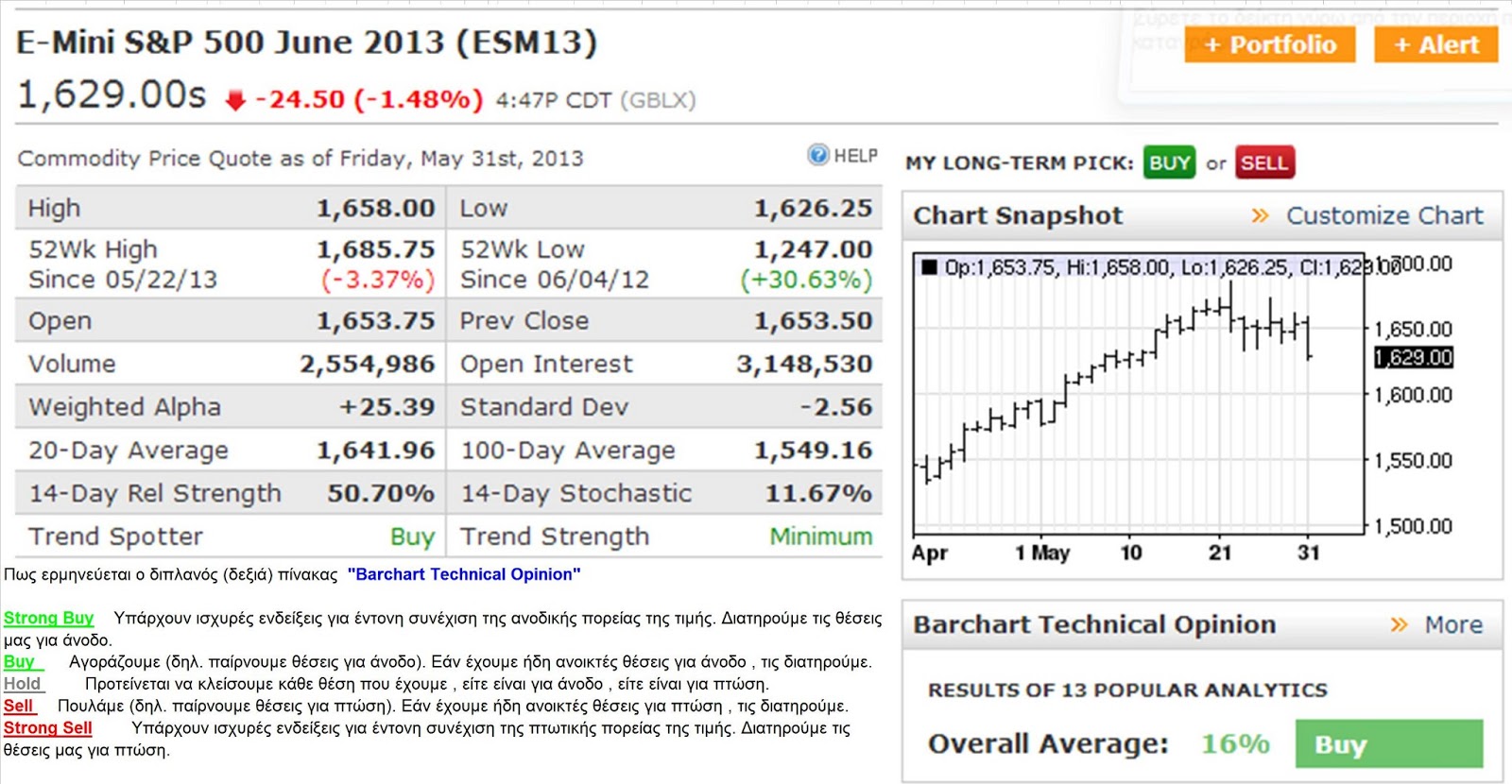Open More technical opinion details
Image resolution: width=1512 pixels, height=784 pixels.
1453,624
